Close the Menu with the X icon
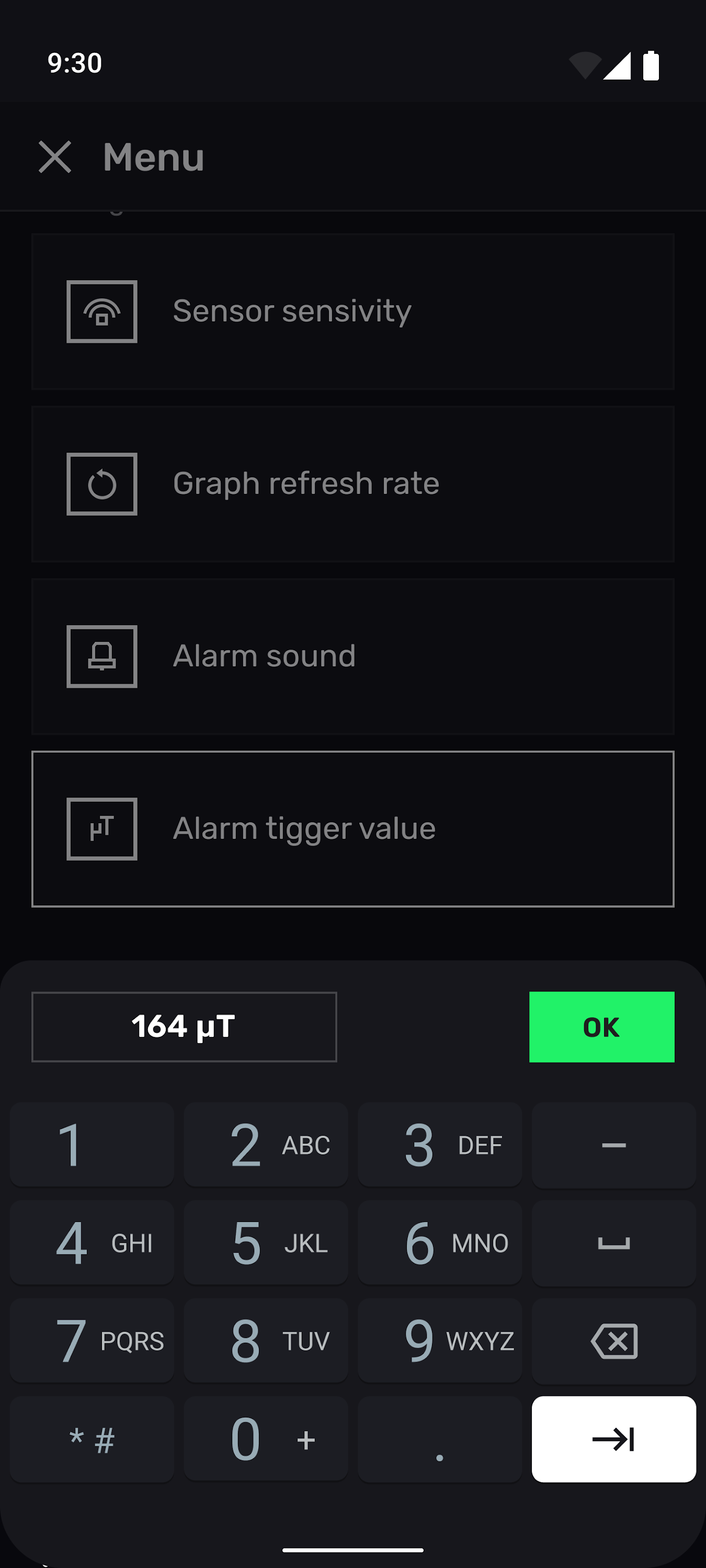 pos(55,157)
